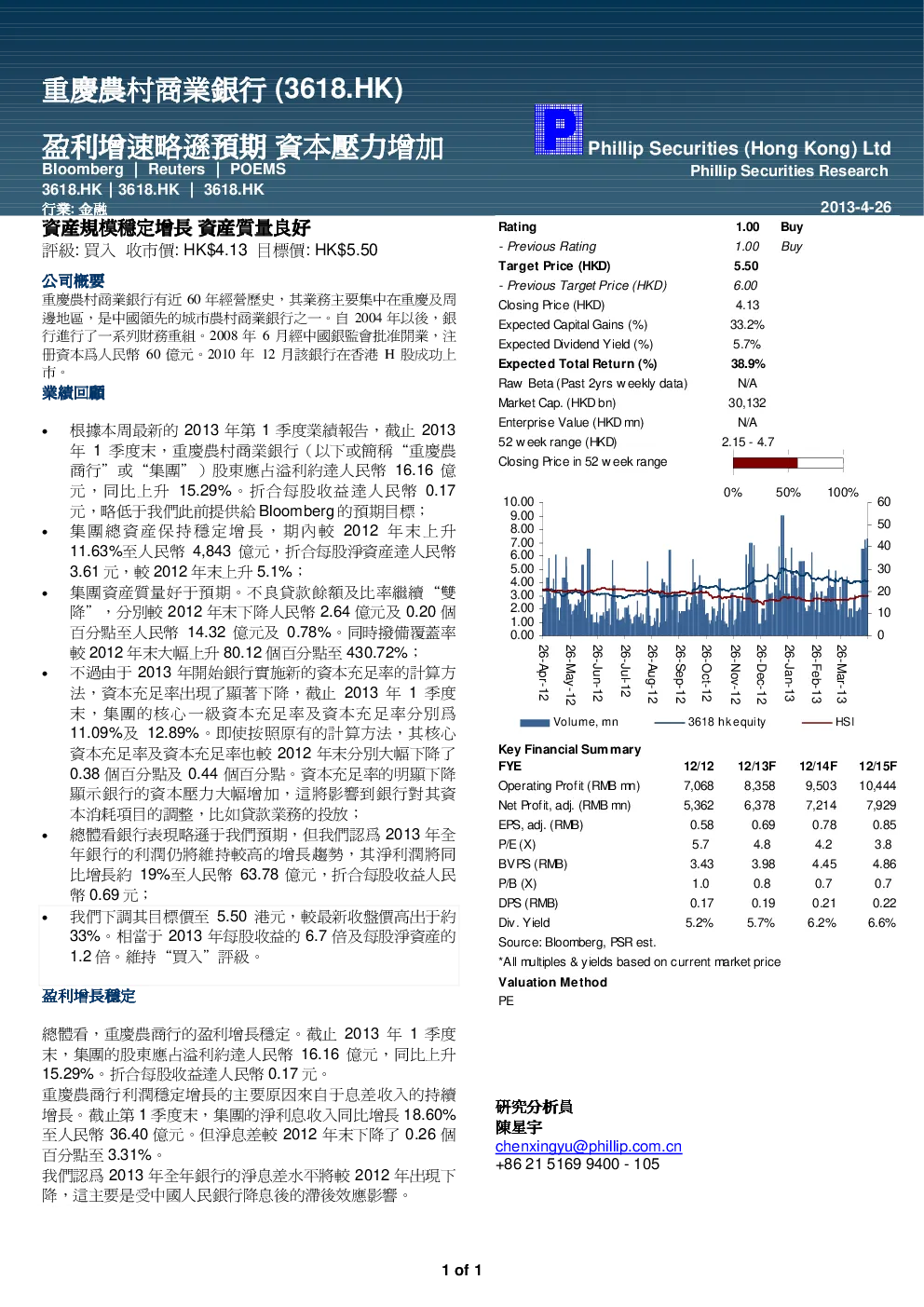Open the chenxingyu@phillip.com.cn email link
Image resolution: width=924 pixels, height=1307 pixels.
coord(589,1147)
